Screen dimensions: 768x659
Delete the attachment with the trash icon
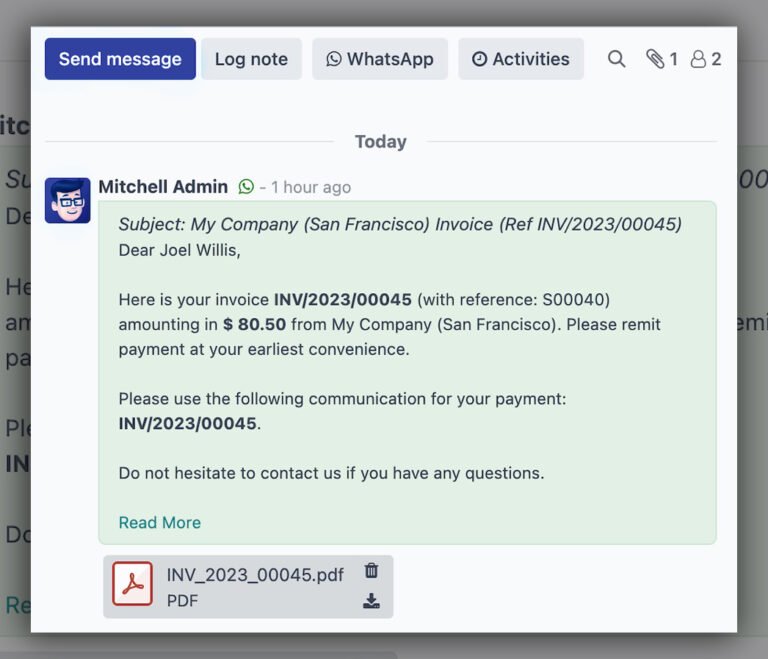click(x=371, y=571)
